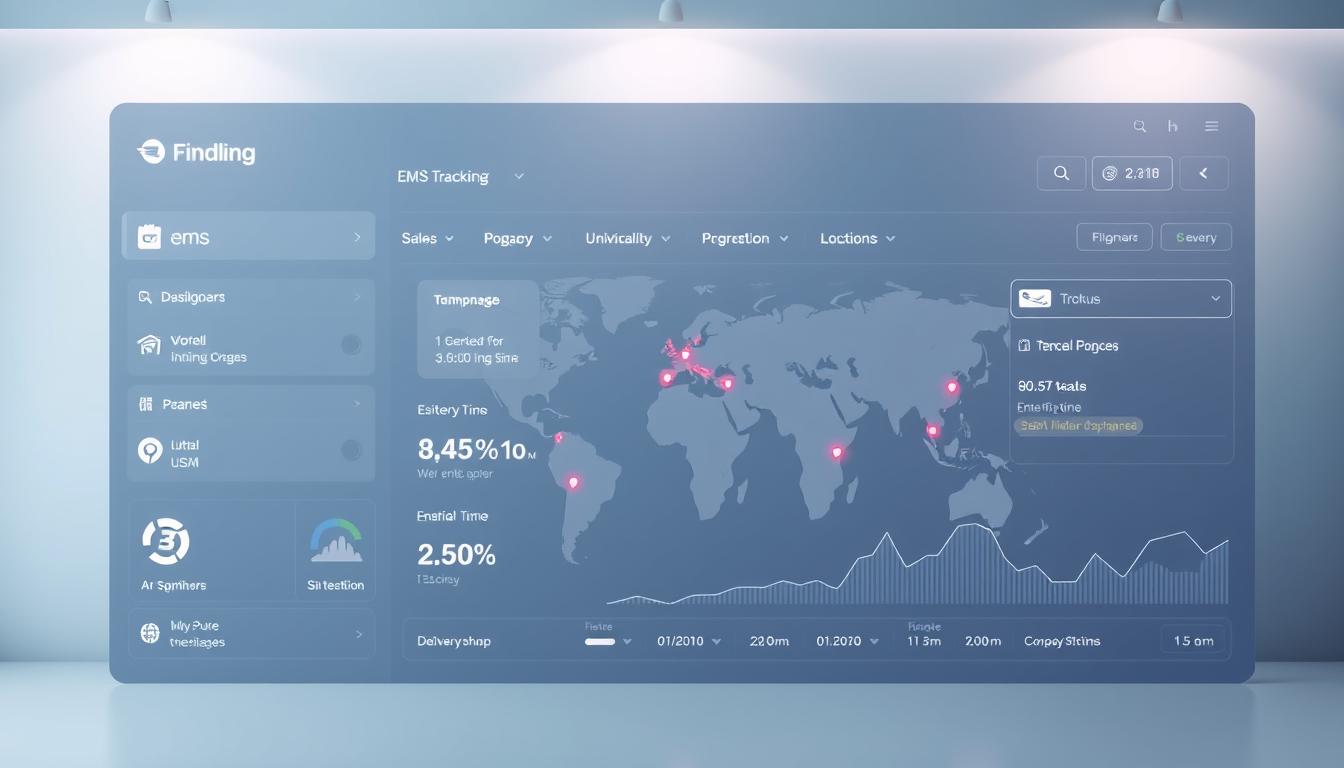Switch to the Prgrestion tab
Viewport: 1344px width, 768px height.
(745, 238)
